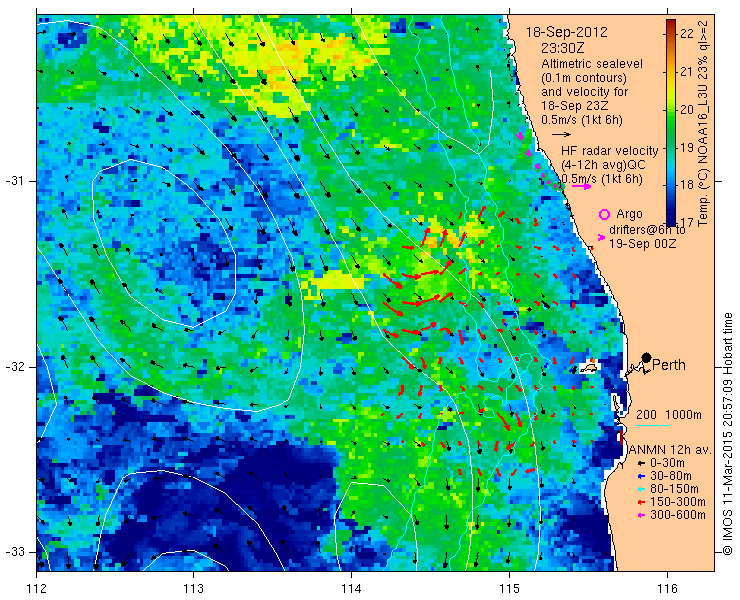
Task: Click the '200 1000m' isobath label
Action: coord(669,415)
